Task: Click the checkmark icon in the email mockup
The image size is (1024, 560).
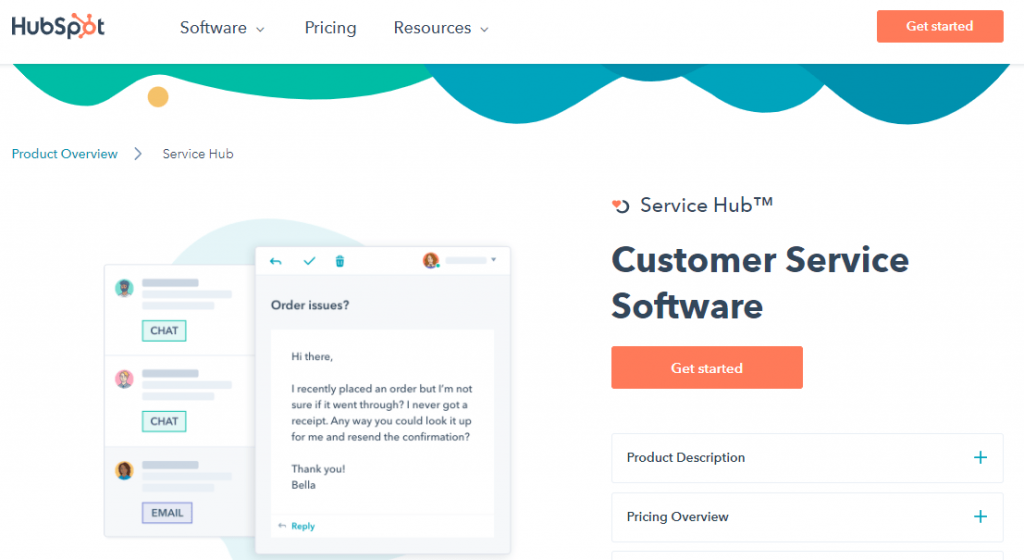Action: point(310,261)
